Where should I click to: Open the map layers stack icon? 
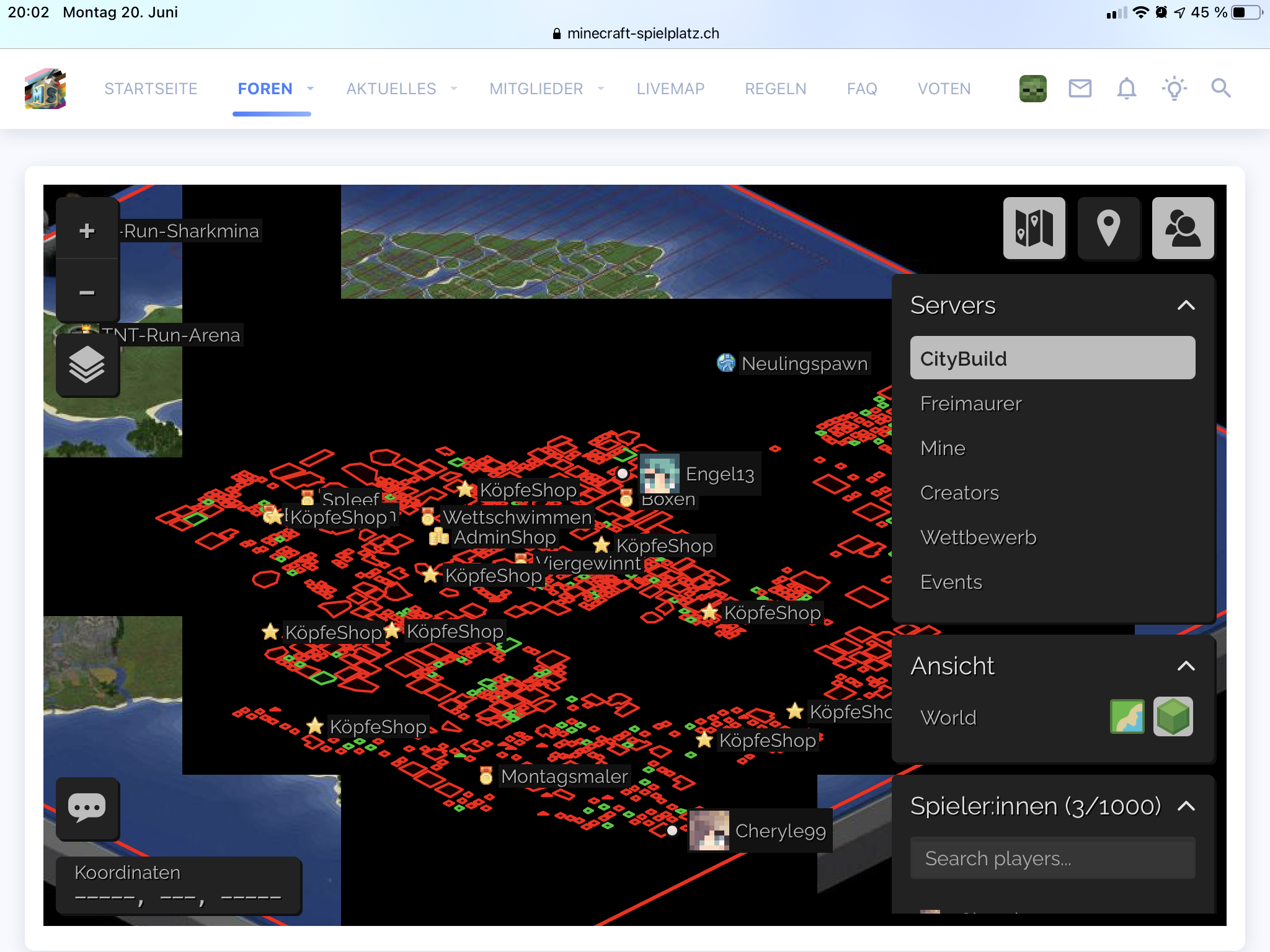pos(87,364)
